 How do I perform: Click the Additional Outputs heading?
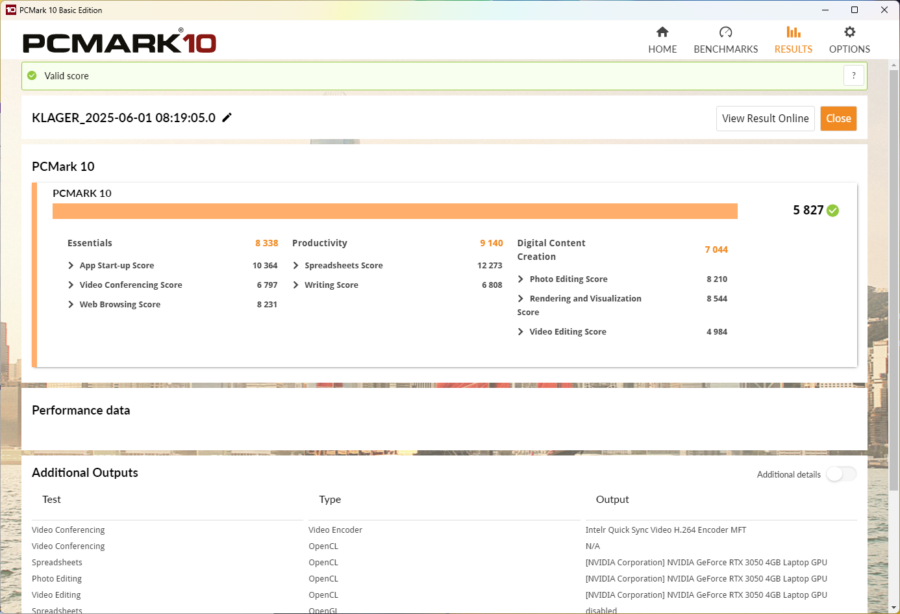(85, 472)
